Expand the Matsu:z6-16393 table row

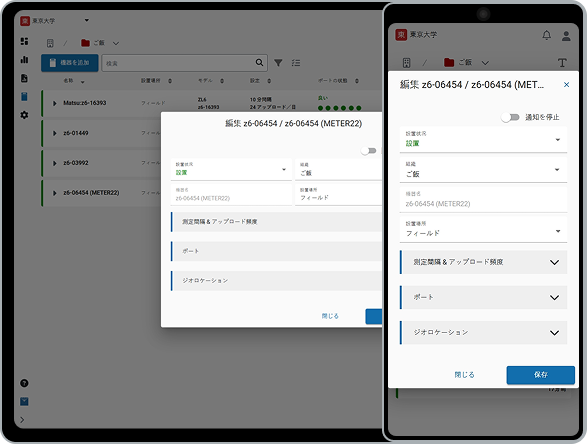(x=55, y=103)
